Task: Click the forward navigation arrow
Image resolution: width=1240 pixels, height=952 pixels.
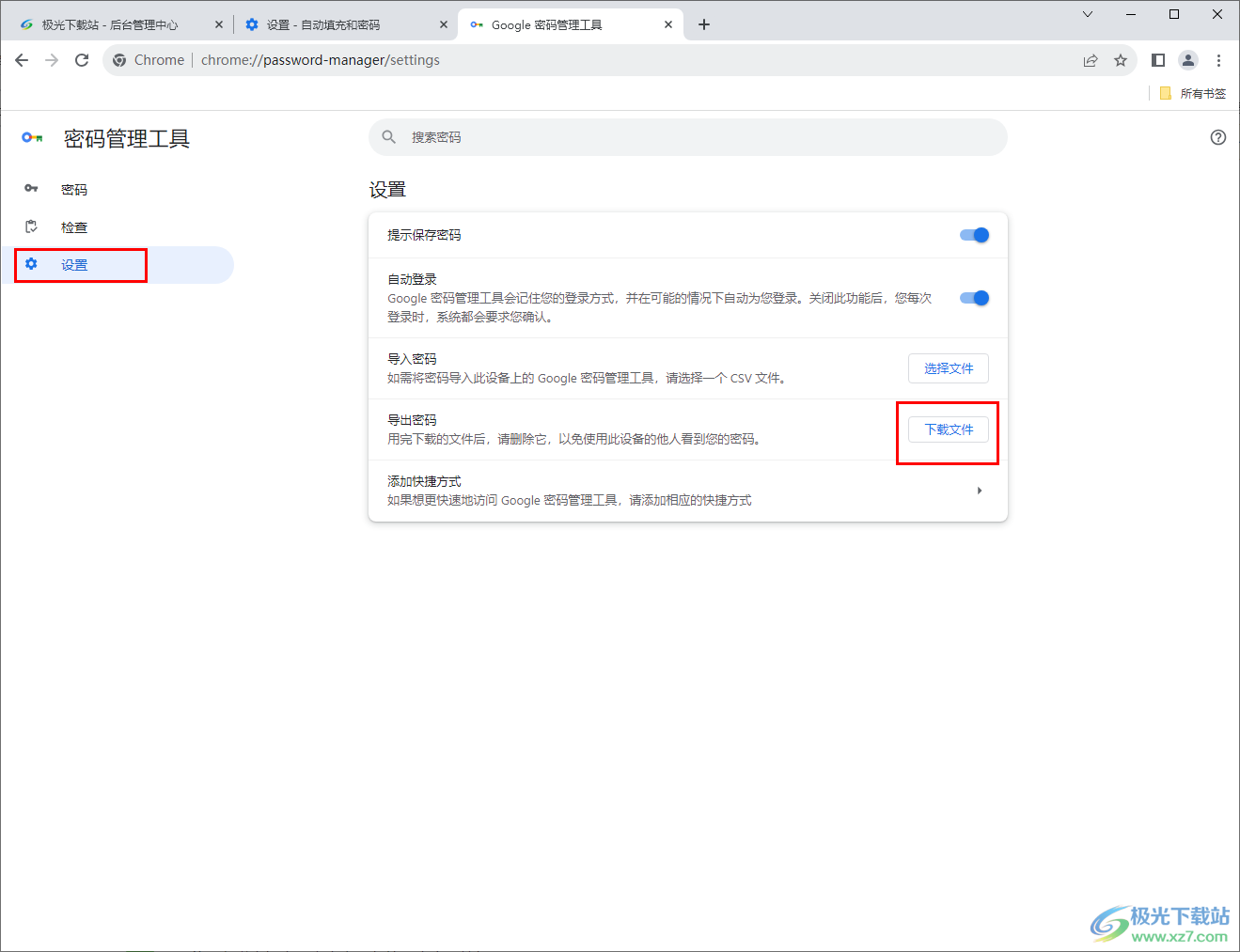Action: tap(52, 60)
